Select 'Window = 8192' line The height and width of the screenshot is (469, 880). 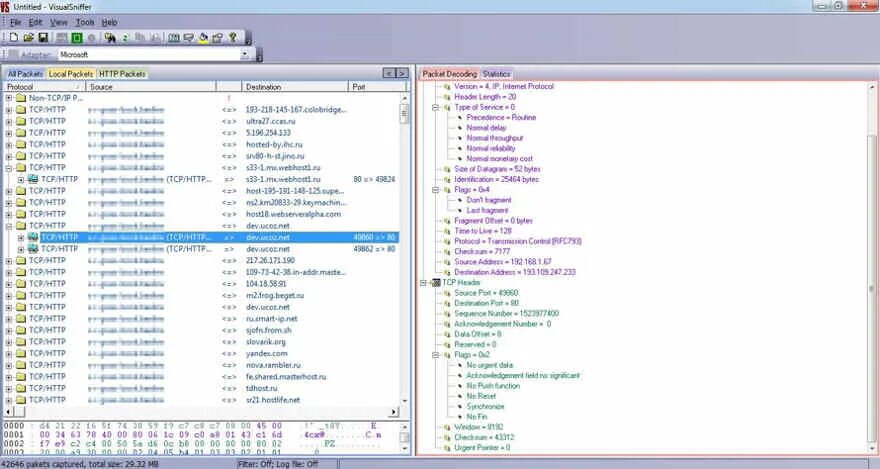pos(479,427)
